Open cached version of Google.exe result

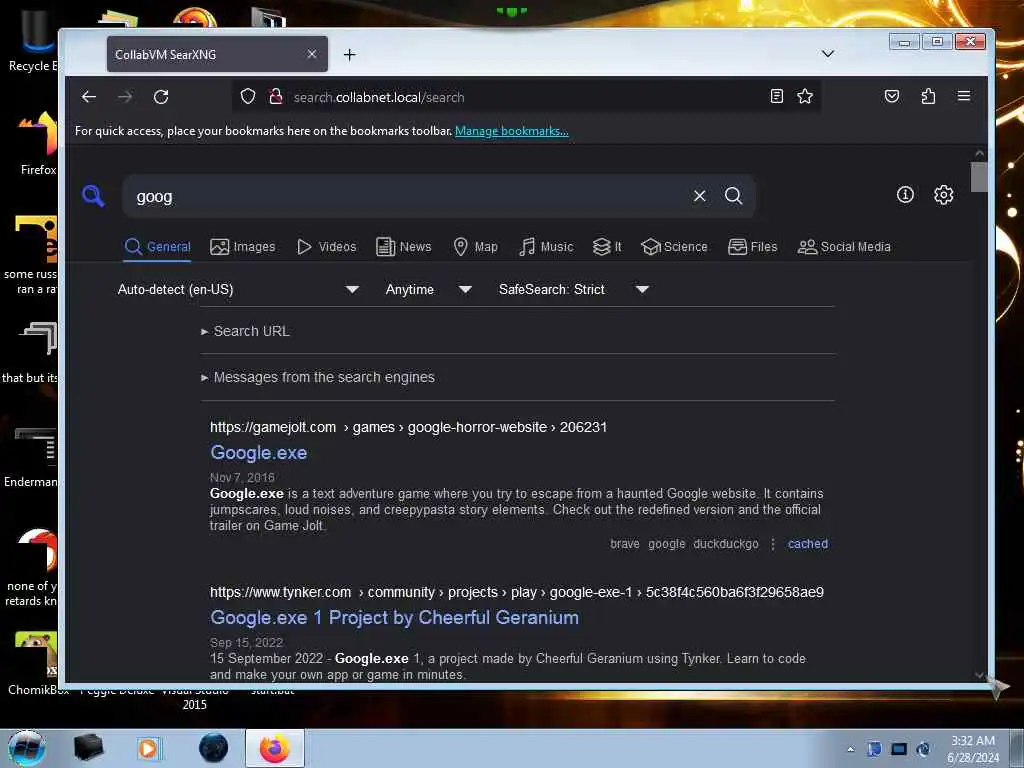pos(807,544)
